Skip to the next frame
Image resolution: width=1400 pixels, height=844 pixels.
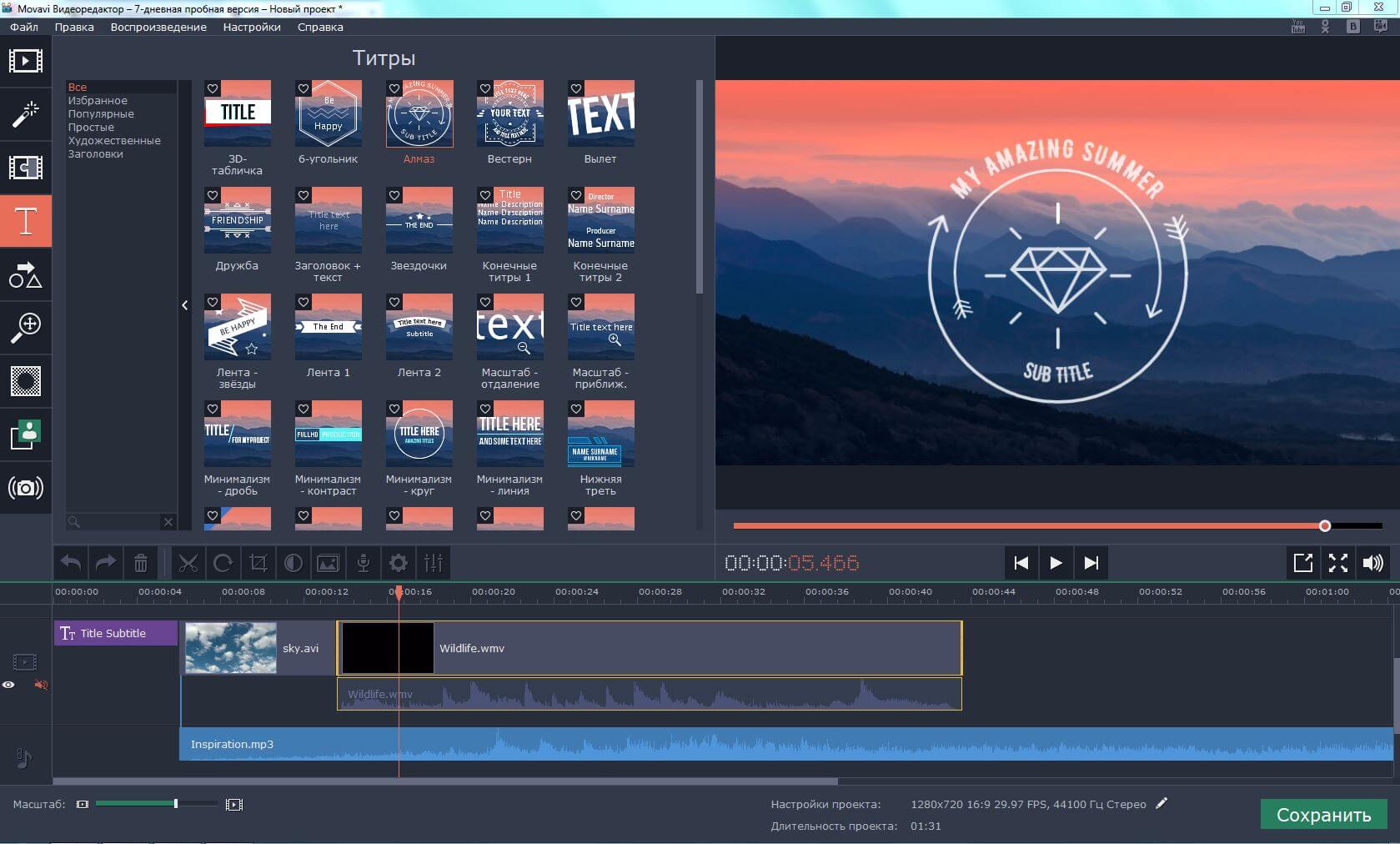[1091, 563]
